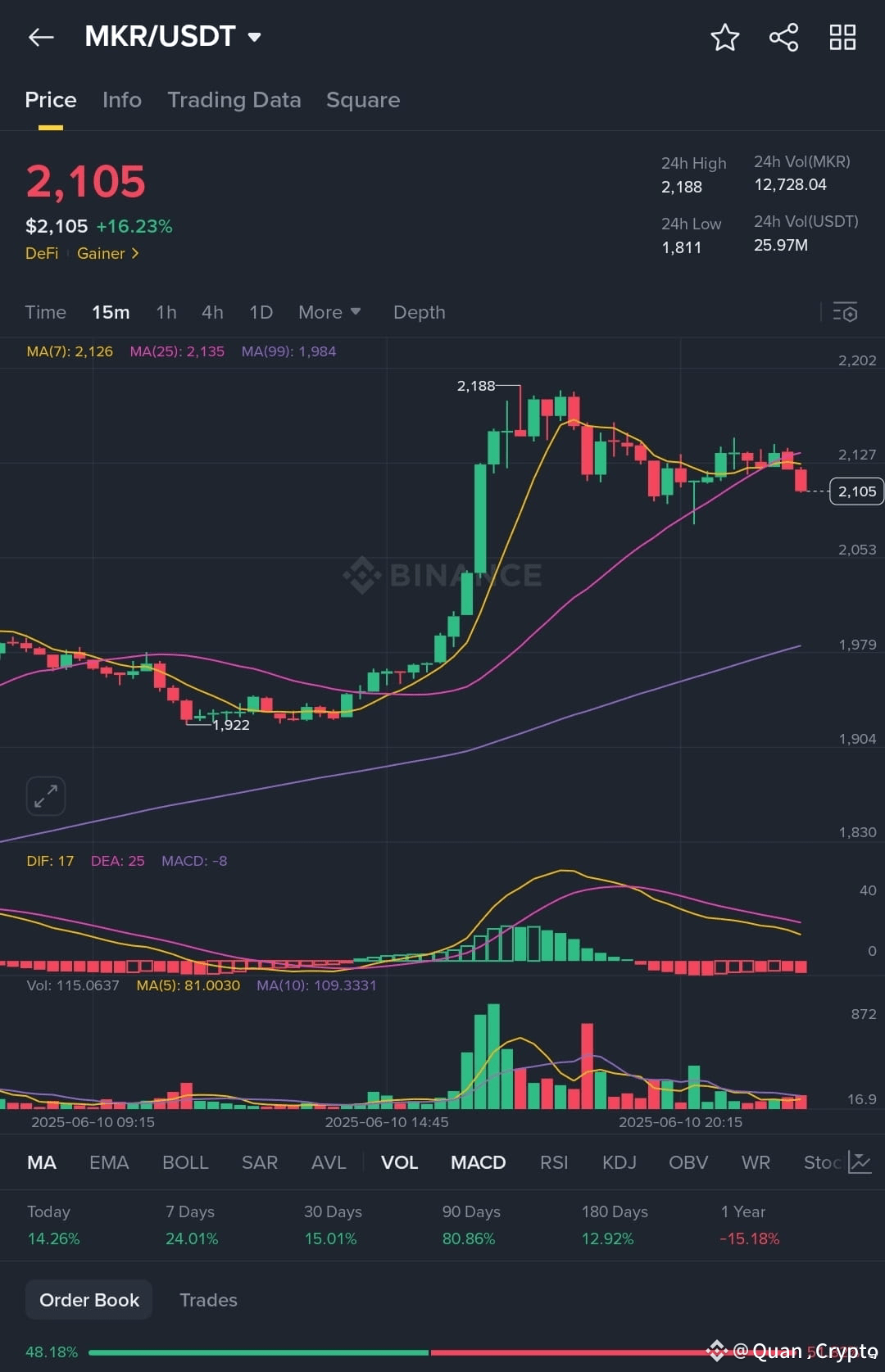The image size is (885, 1372).
Task: Tap the 1,922 low marker on chart
Action: pos(231,725)
